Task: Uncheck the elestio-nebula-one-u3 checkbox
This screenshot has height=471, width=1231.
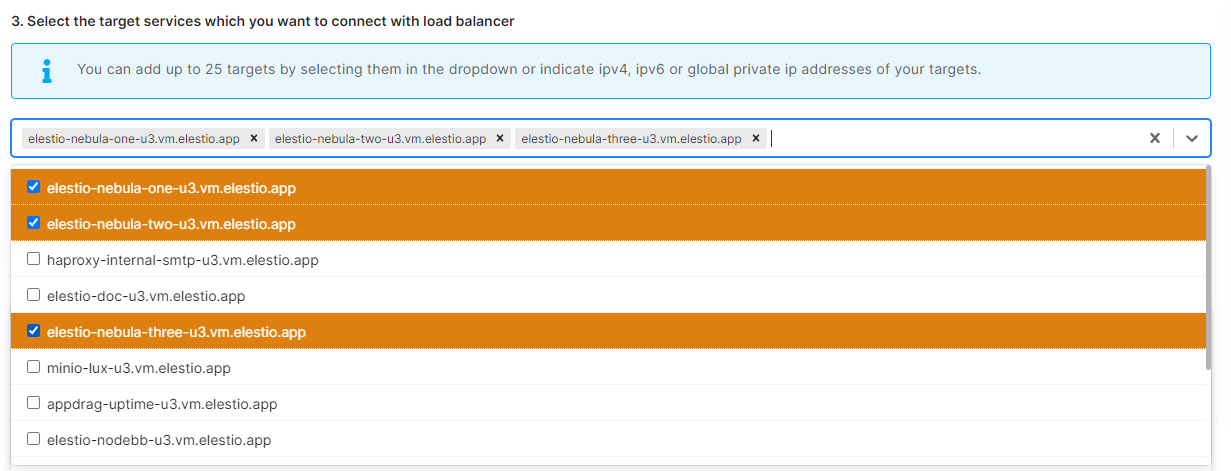Action: tap(34, 187)
